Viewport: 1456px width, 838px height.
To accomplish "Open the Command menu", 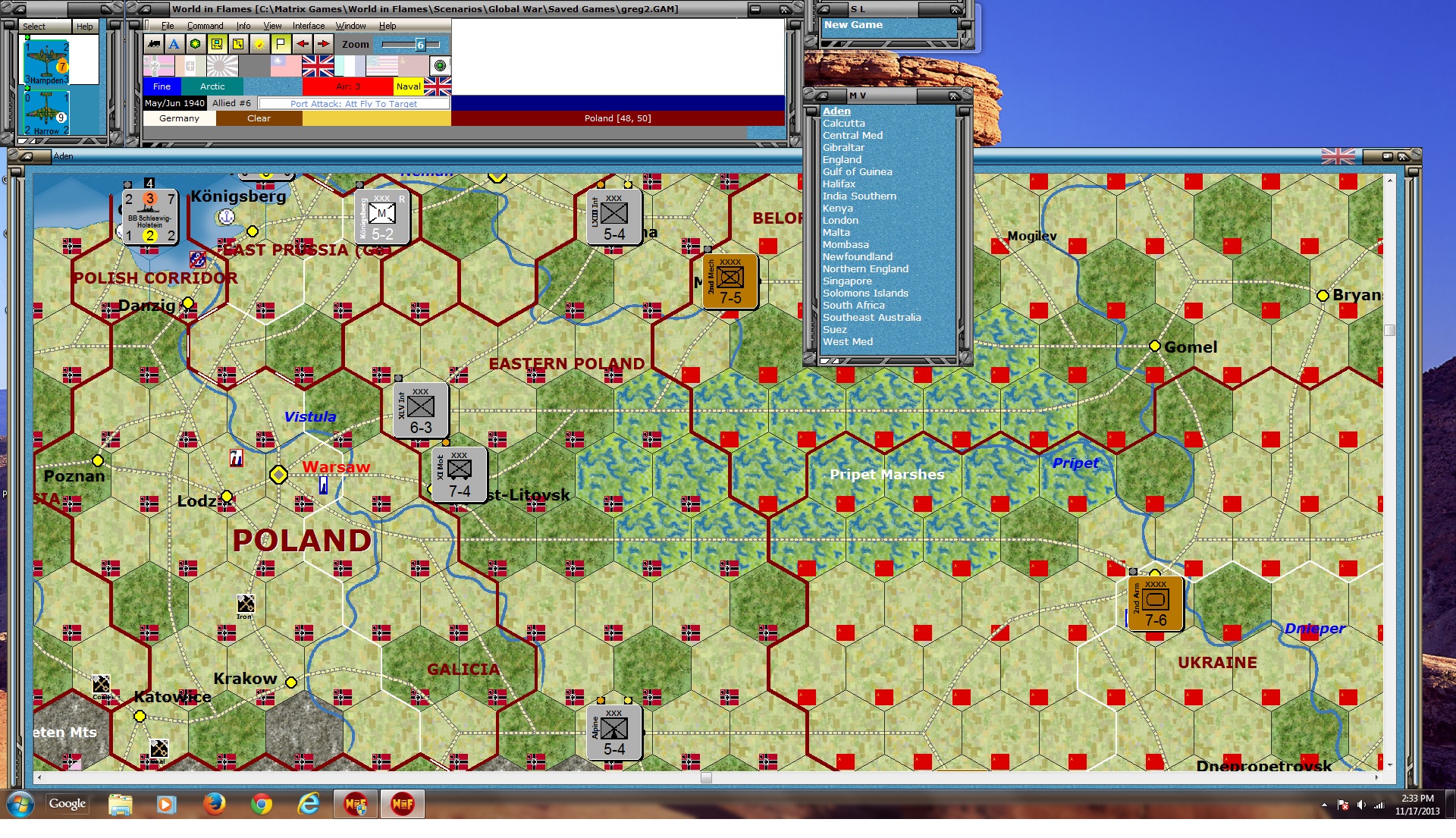I will tap(205, 26).
